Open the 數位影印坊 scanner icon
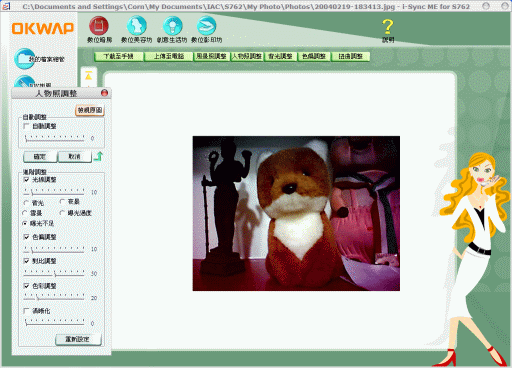This screenshot has width=512, height=368. point(206,26)
